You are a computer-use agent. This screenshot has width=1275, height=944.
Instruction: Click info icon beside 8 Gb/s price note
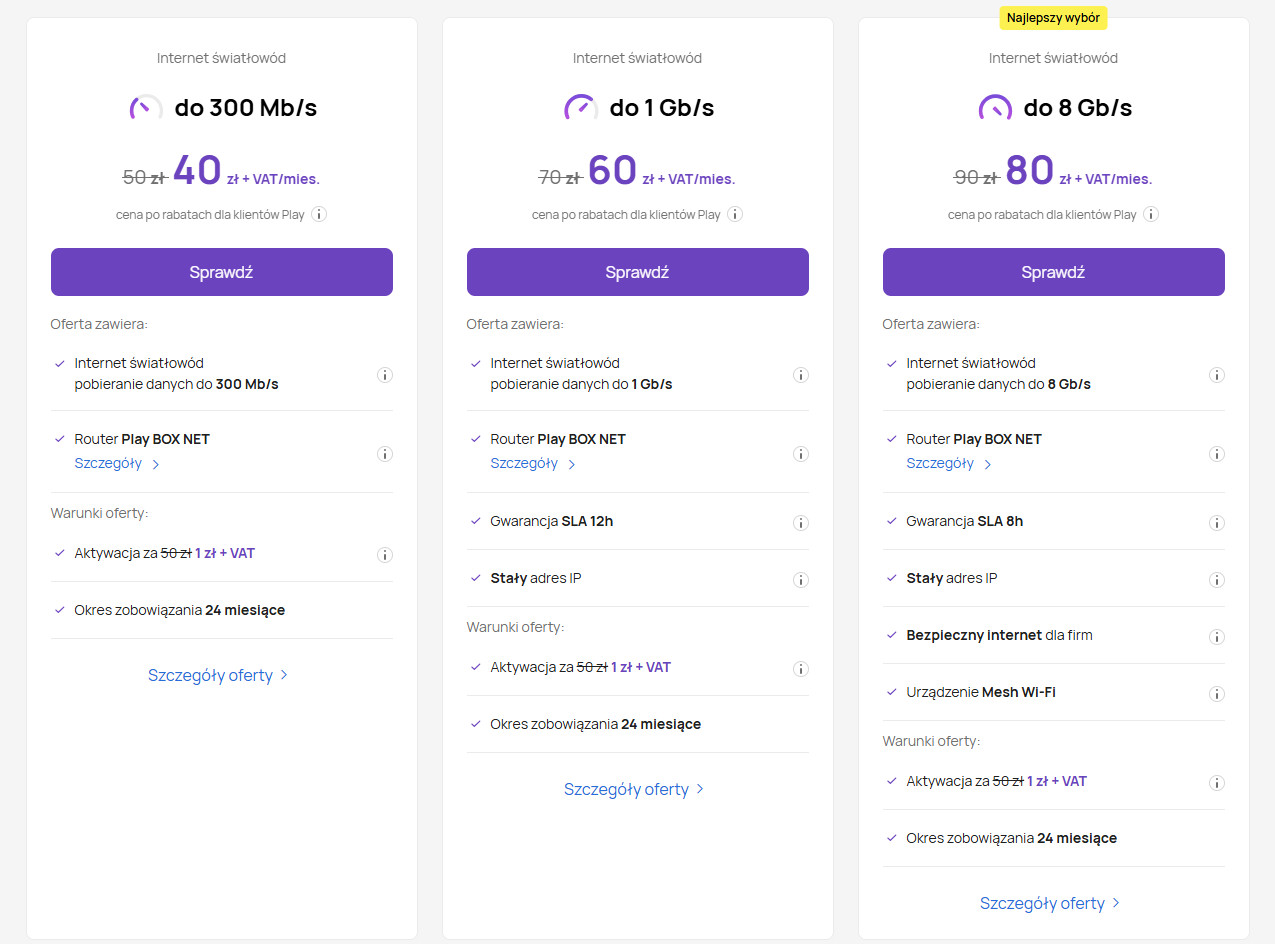[x=1151, y=214]
